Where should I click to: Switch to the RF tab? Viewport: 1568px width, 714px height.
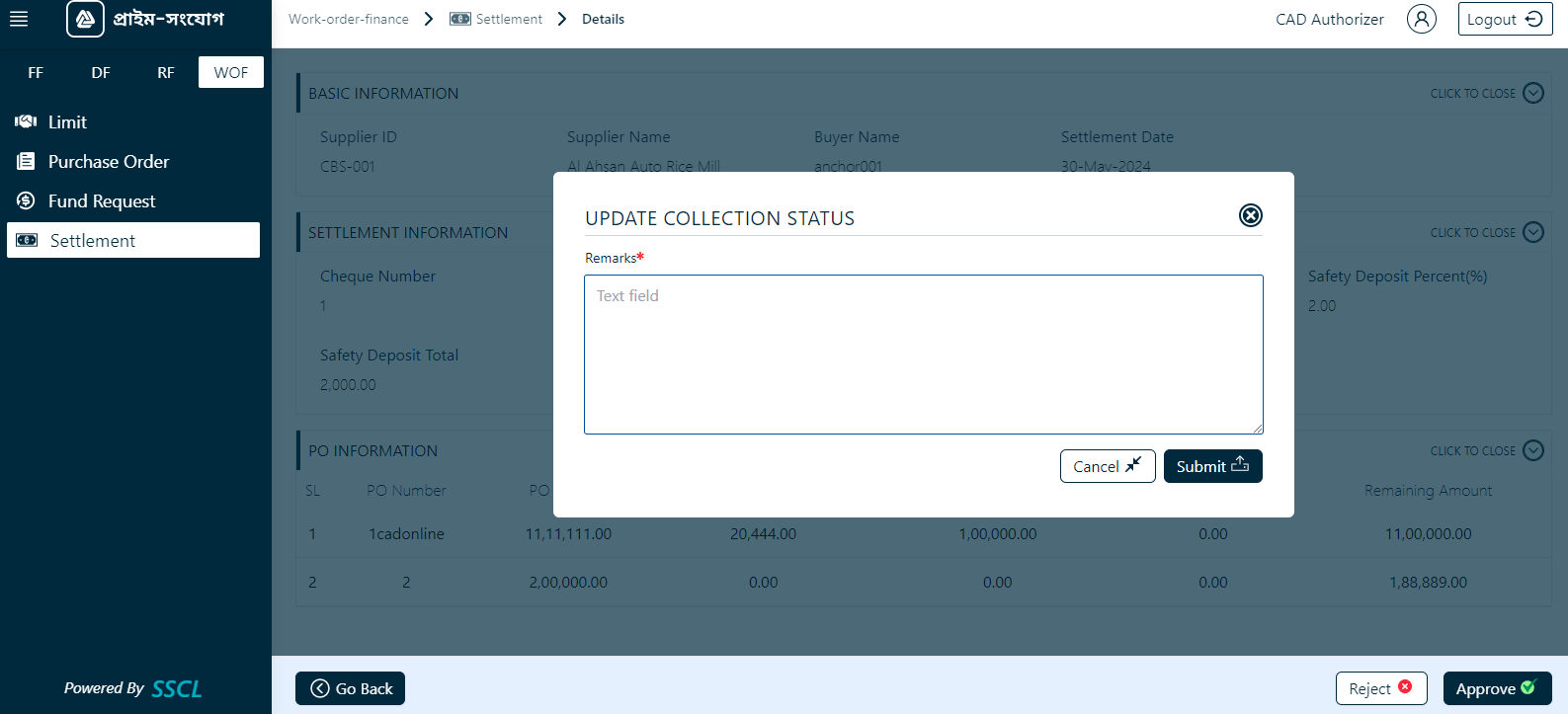tap(166, 72)
